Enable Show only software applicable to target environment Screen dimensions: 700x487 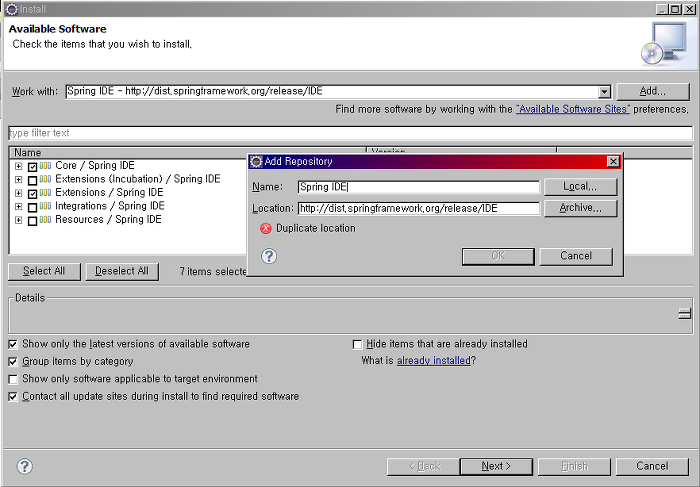point(13,379)
